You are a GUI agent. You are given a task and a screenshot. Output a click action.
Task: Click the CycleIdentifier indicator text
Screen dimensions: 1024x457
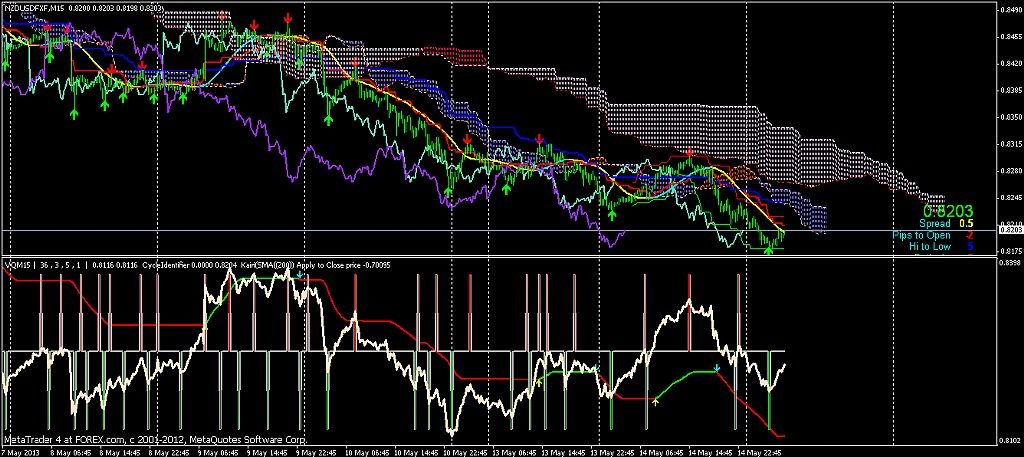pyautogui.click(x=164, y=266)
